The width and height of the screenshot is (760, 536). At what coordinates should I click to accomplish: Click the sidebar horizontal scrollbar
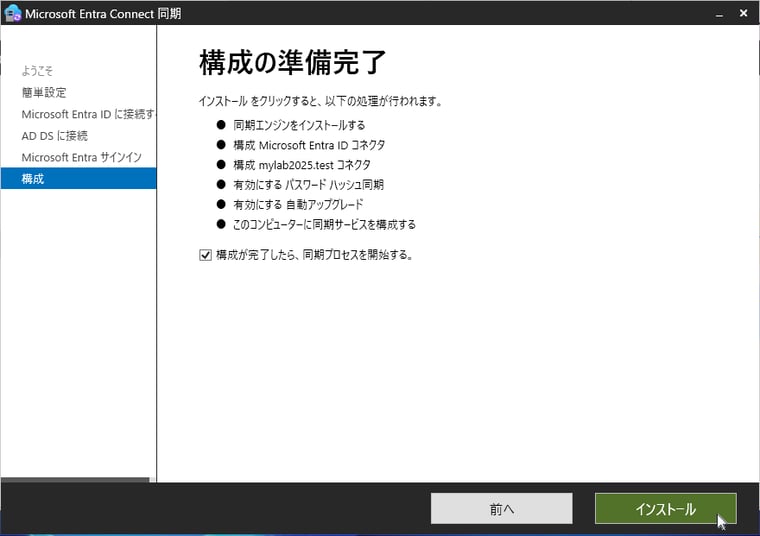[x=76, y=480]
